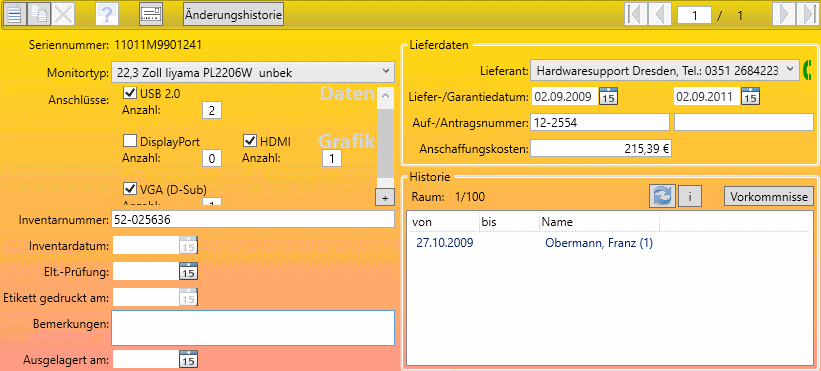Open the Elt.-Prüfung calendar icon

click(188, 271)
